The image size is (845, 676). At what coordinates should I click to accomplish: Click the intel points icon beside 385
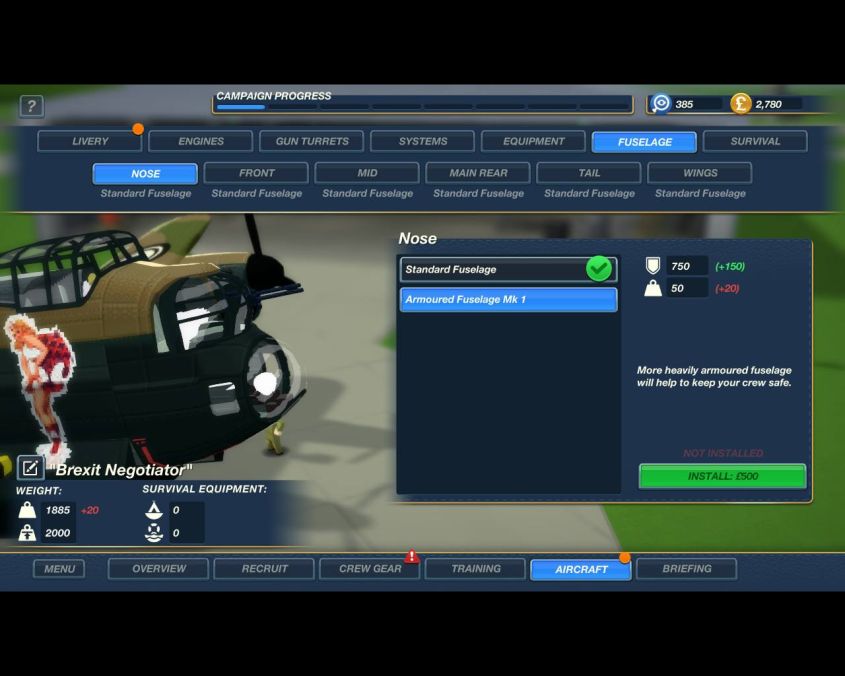tap(660, 104)
